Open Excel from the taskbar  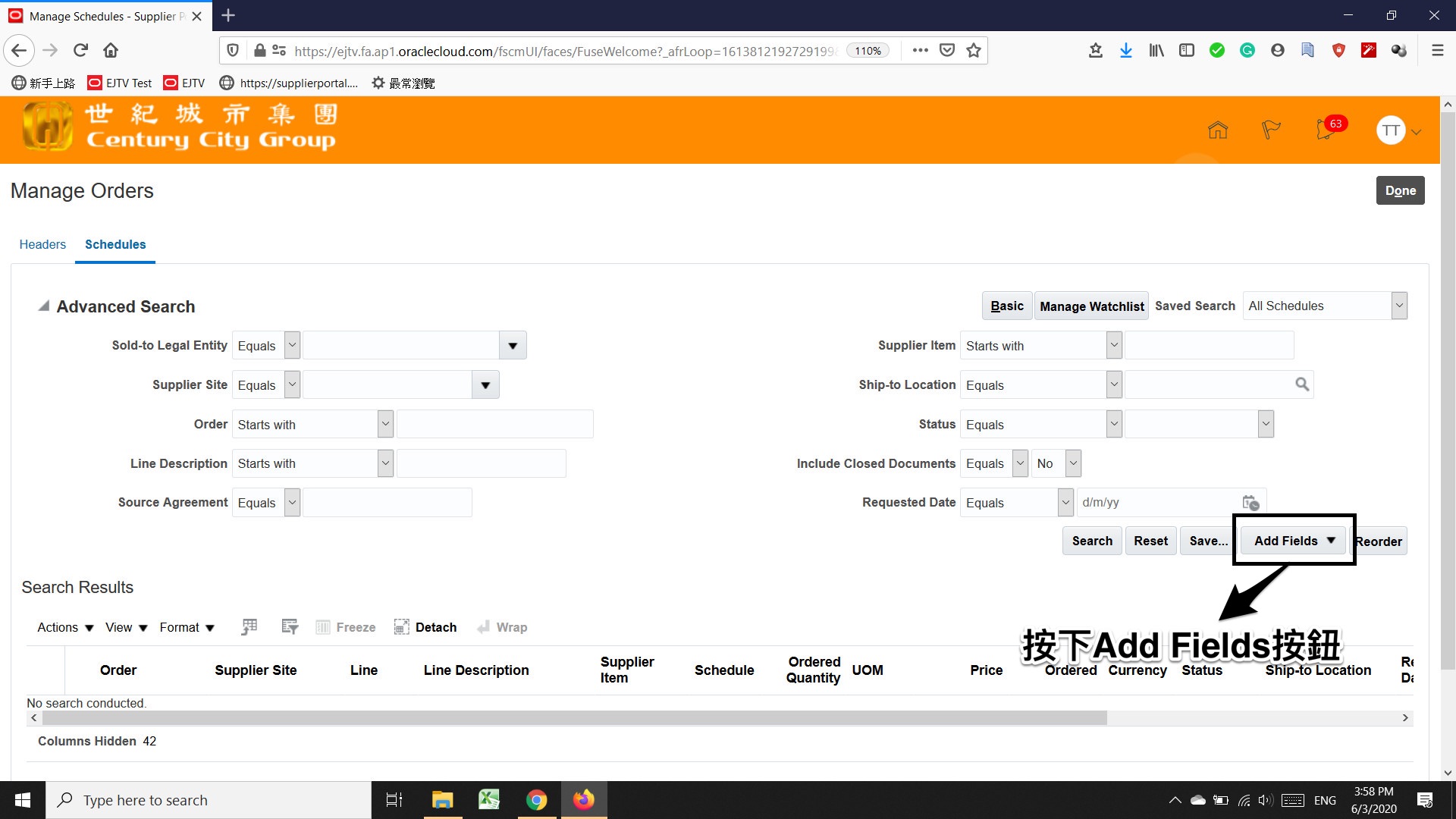pos(489,800)
